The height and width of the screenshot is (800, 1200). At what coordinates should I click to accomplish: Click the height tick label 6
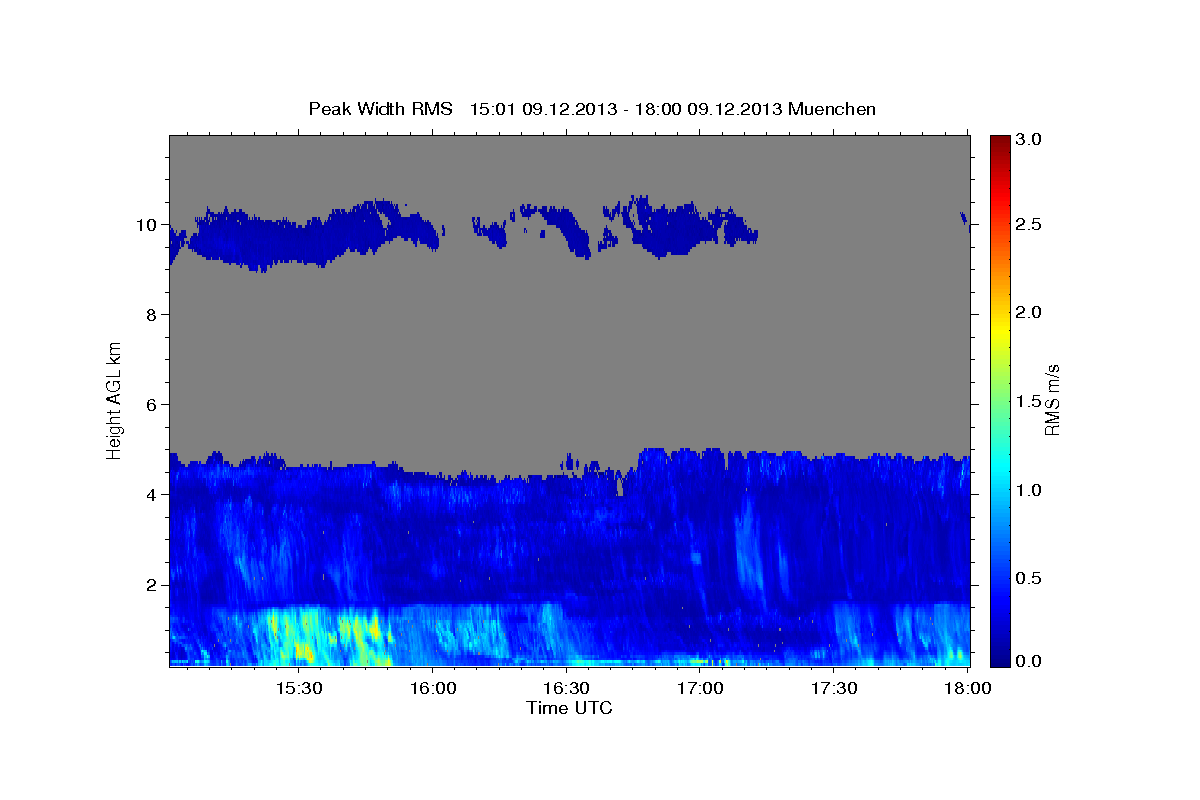tap(153, 405)
